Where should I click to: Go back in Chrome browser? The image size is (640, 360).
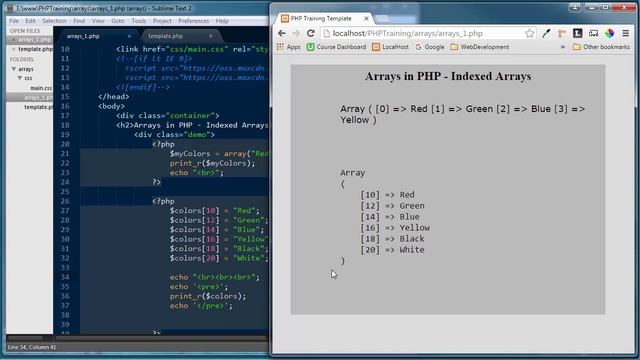click(x=282, y=33)
